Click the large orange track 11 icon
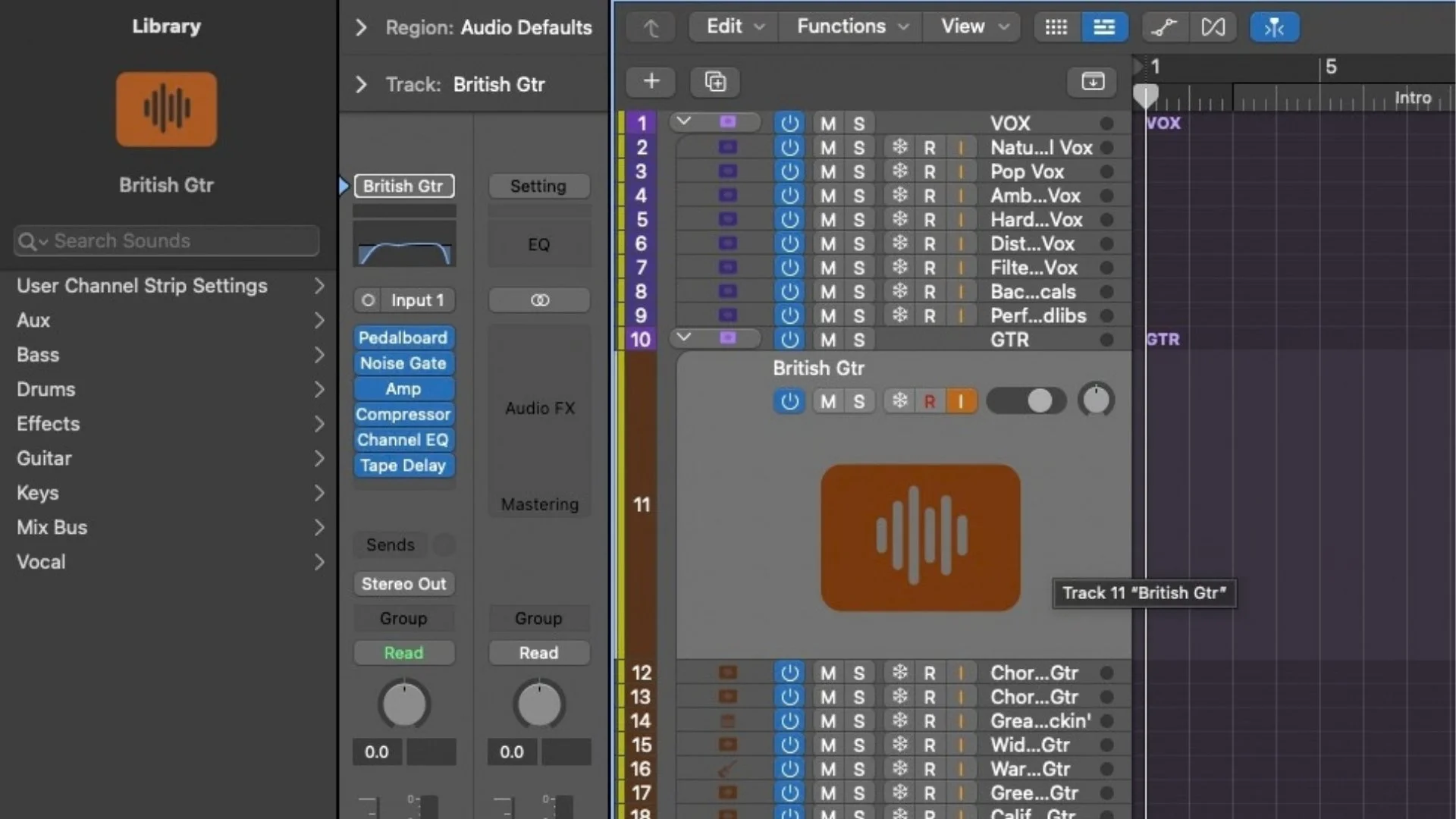The height and width of the screenshot is (819, 1456). 921,538
